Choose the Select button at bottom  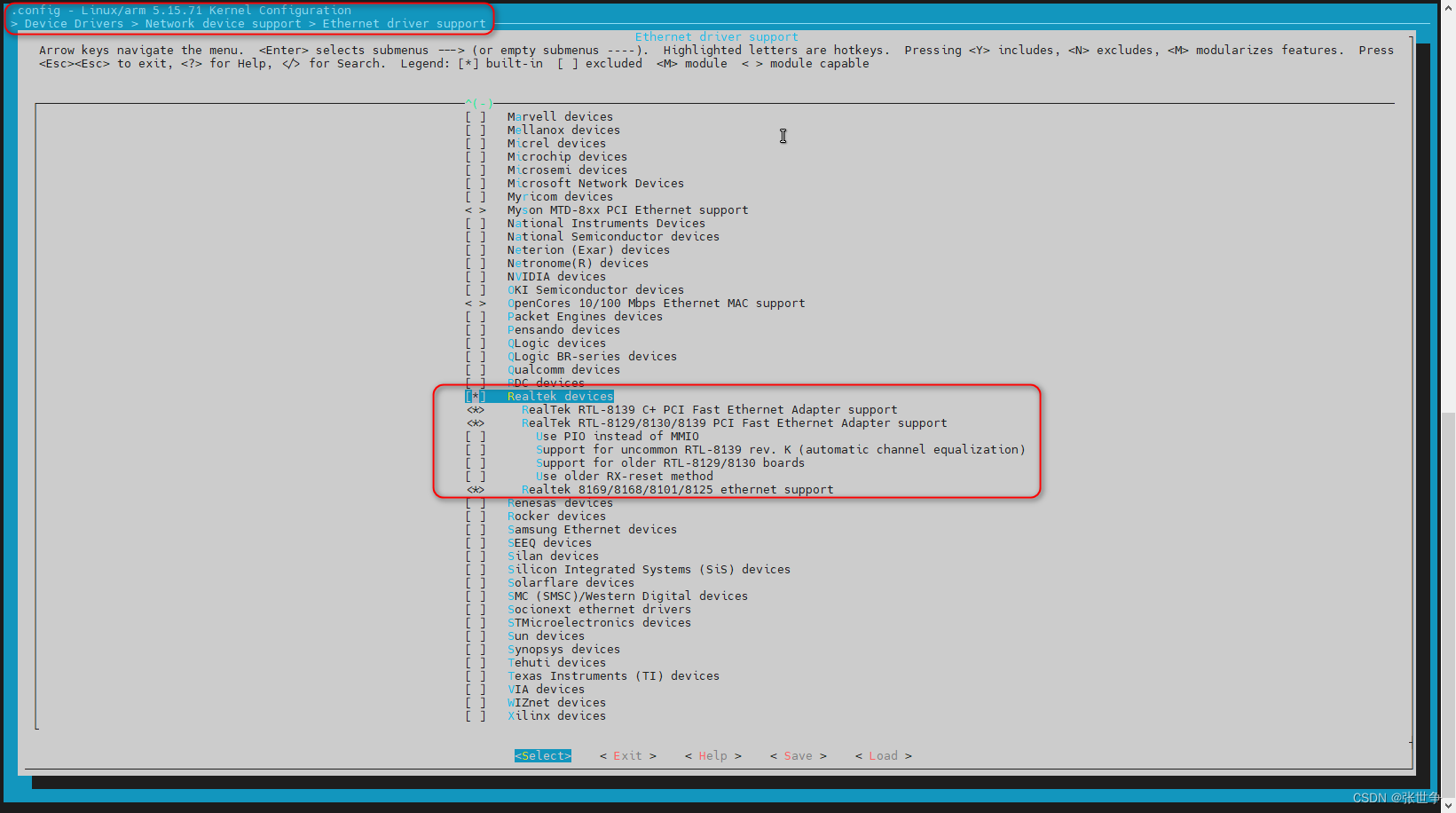pos(543,756)
